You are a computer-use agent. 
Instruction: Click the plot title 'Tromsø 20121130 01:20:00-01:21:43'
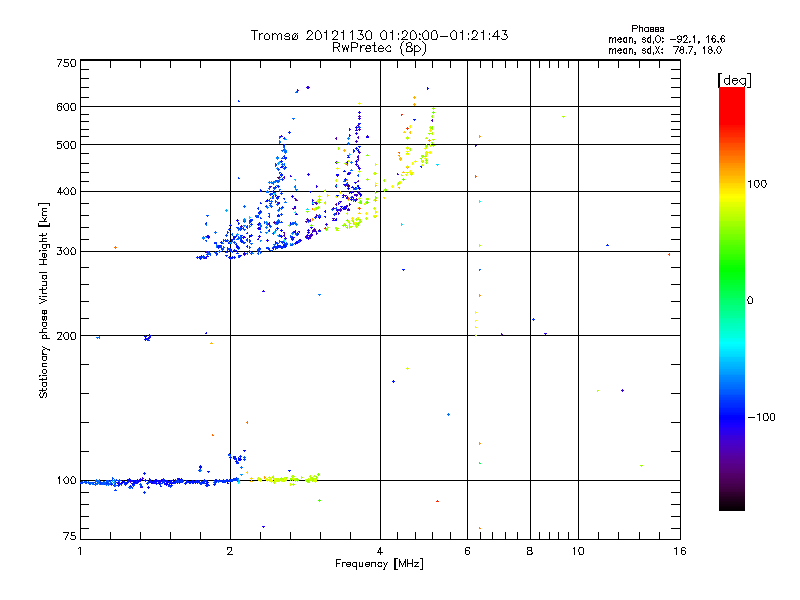pos(379,35)
